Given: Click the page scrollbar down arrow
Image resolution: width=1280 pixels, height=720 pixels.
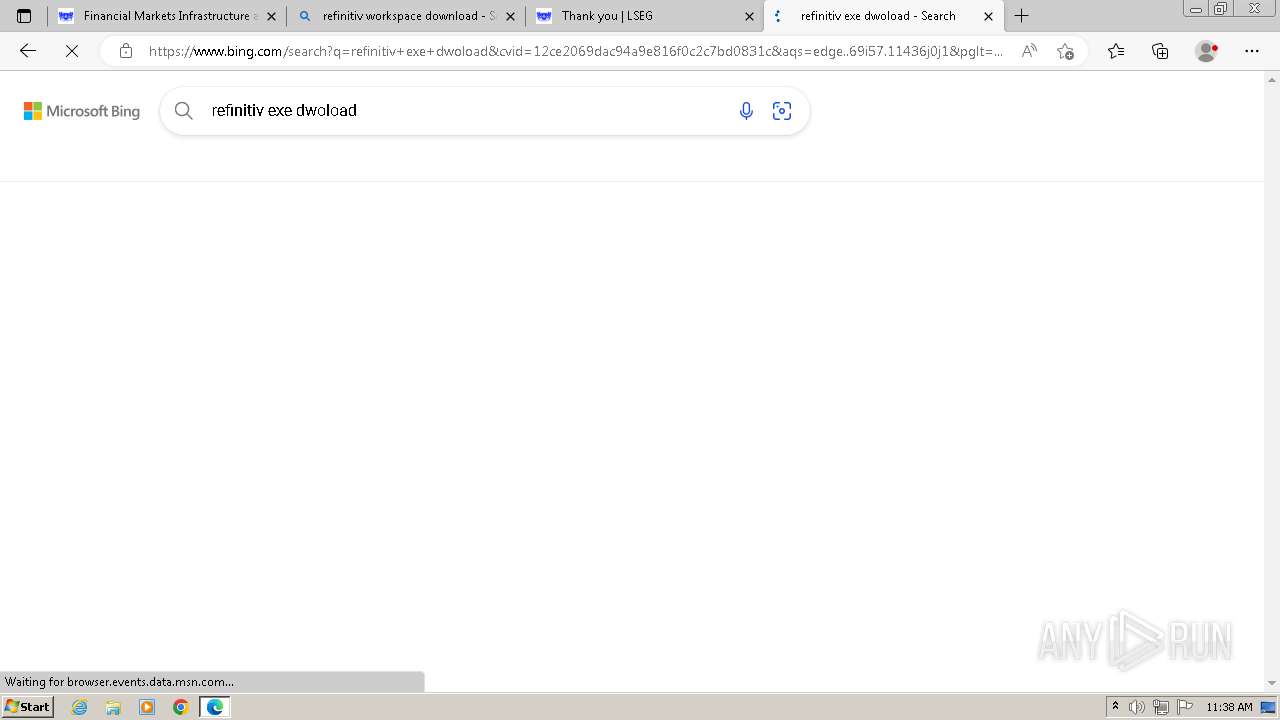Looking at the screenshot, I should pyautogui.click(x=1272, y=683).
